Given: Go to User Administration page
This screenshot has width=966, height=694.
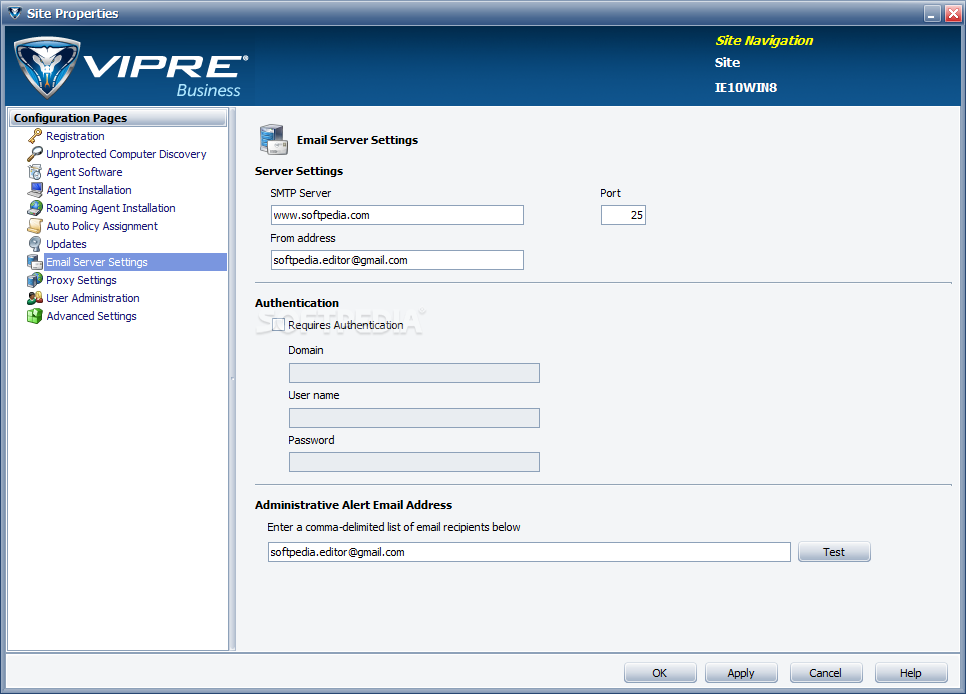Looking at the screenshot, I should pyautogui.click(x=93, y=298).
